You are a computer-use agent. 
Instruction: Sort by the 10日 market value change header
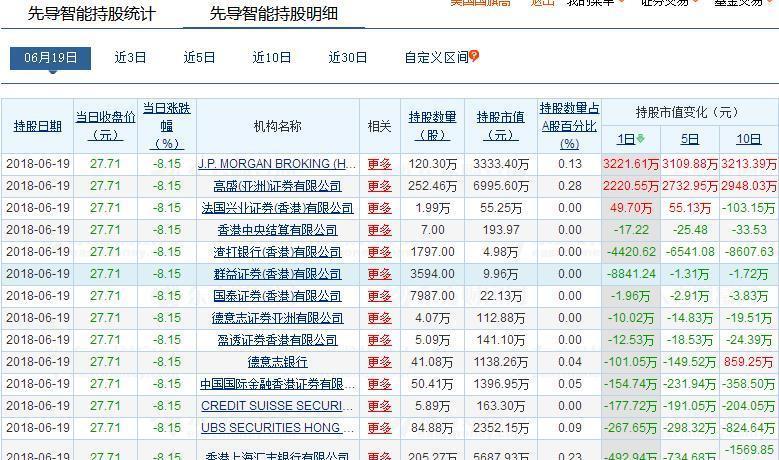pyautogui.click(x=749, y=139)
